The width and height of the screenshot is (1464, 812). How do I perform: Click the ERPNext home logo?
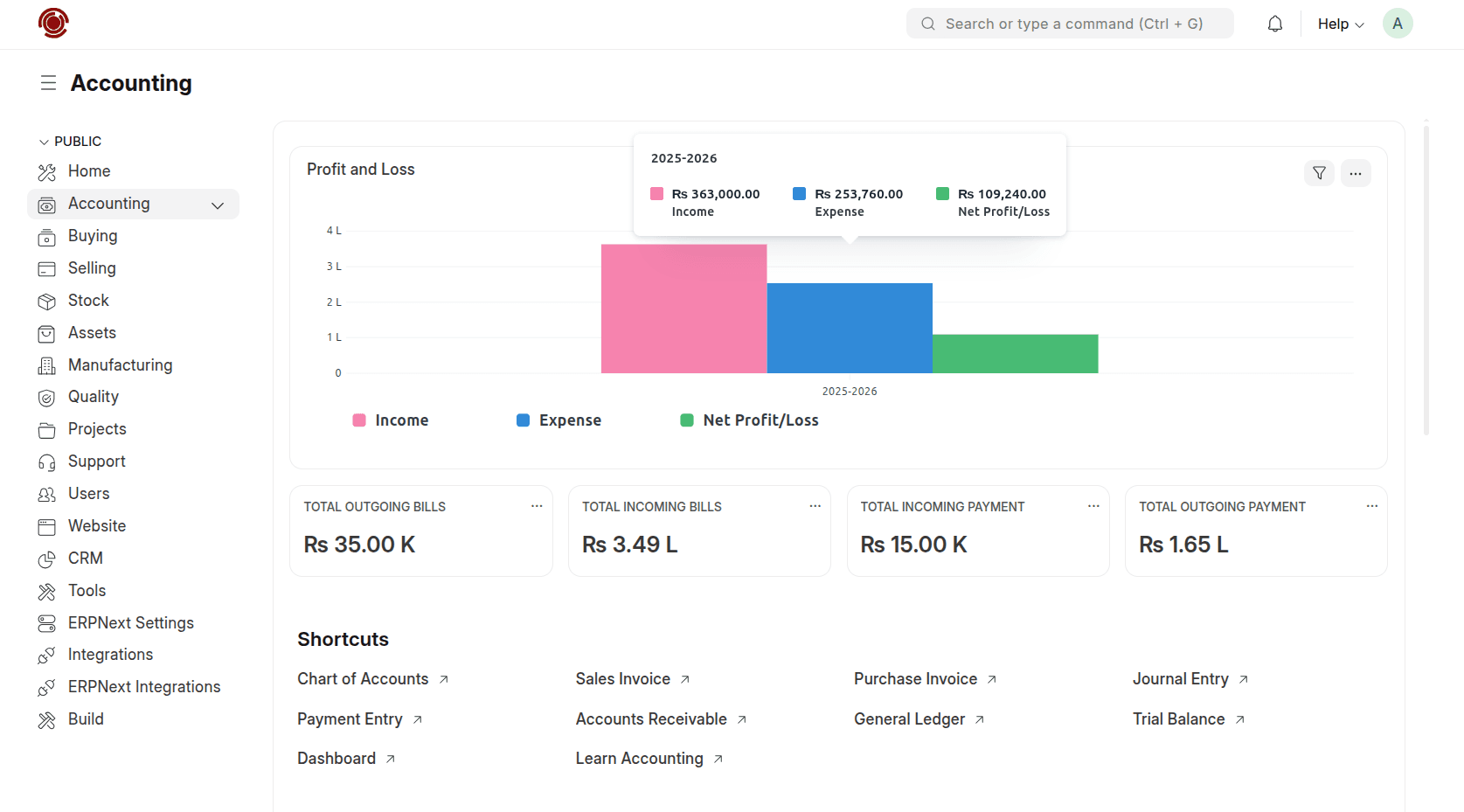point(52,24)
